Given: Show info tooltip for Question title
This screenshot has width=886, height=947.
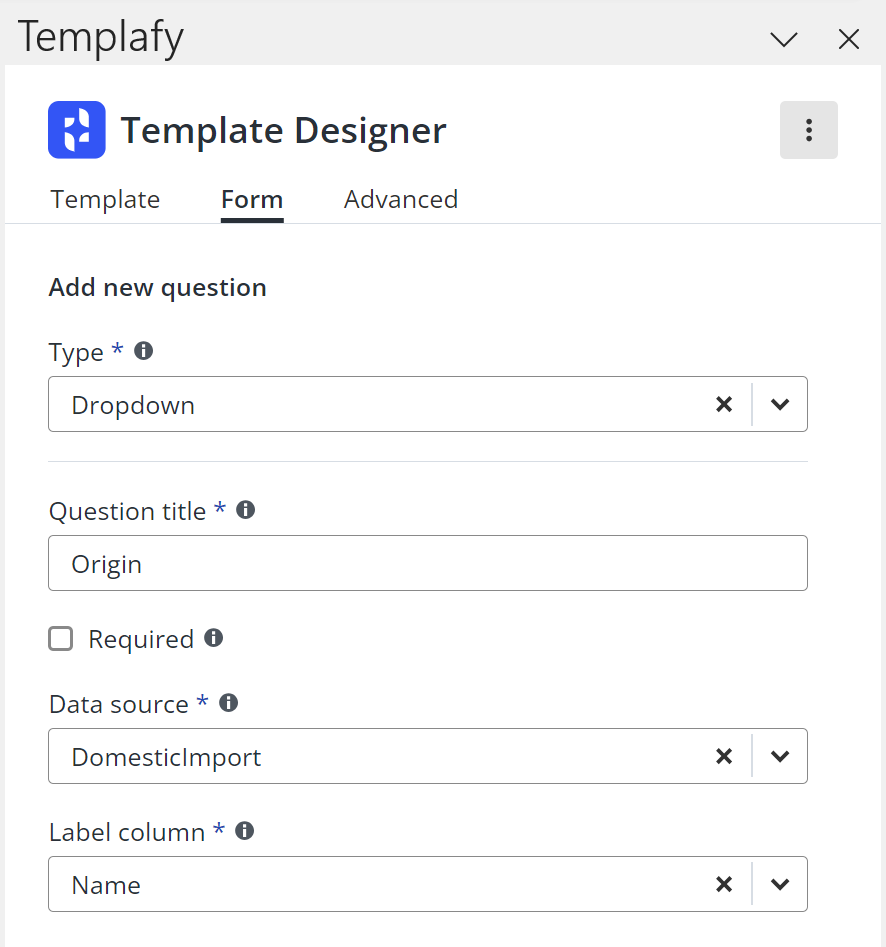Looking at the screenshot, I should [x=245, y=510].
